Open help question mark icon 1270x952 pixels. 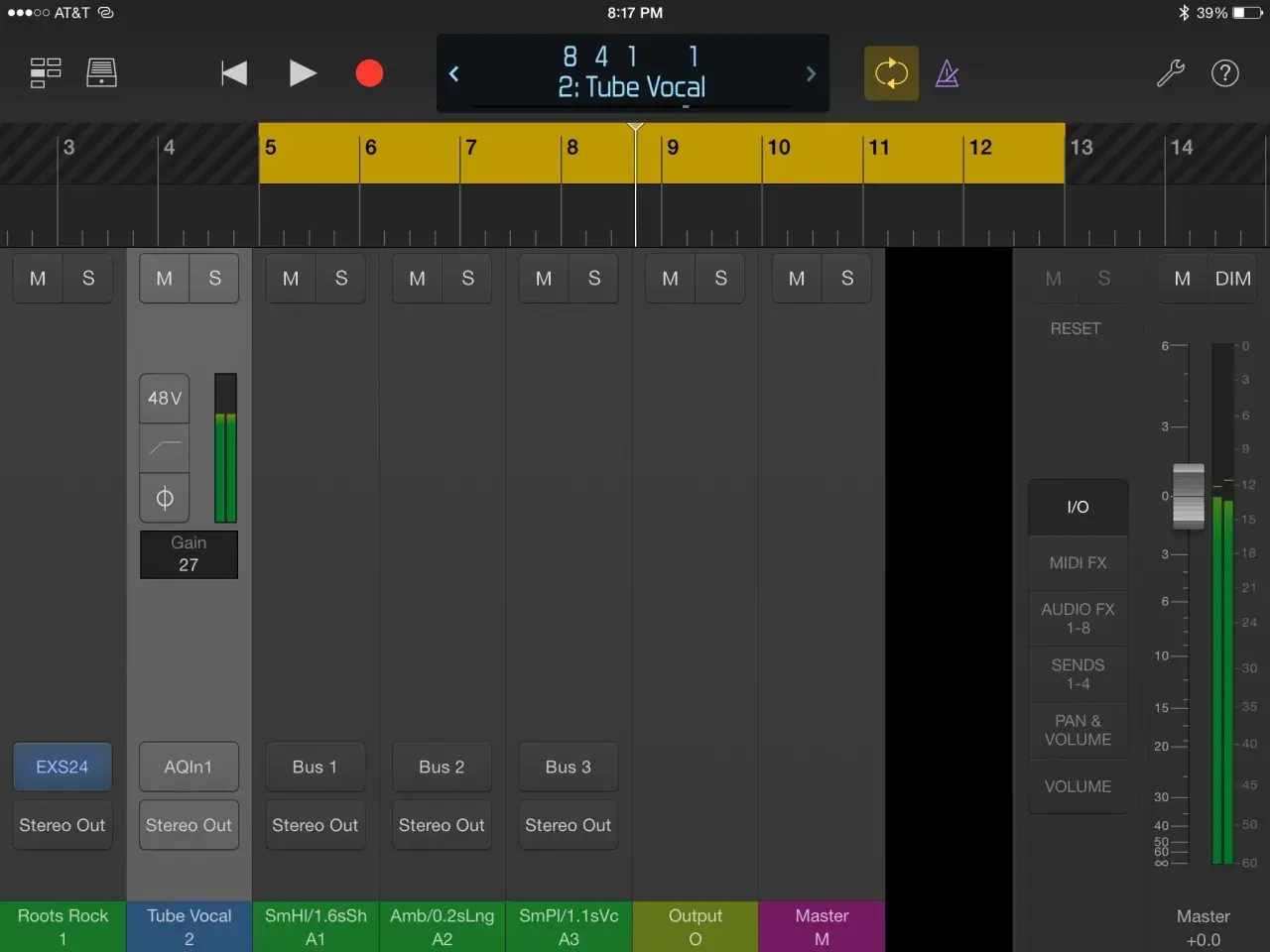click(1225, 73)
